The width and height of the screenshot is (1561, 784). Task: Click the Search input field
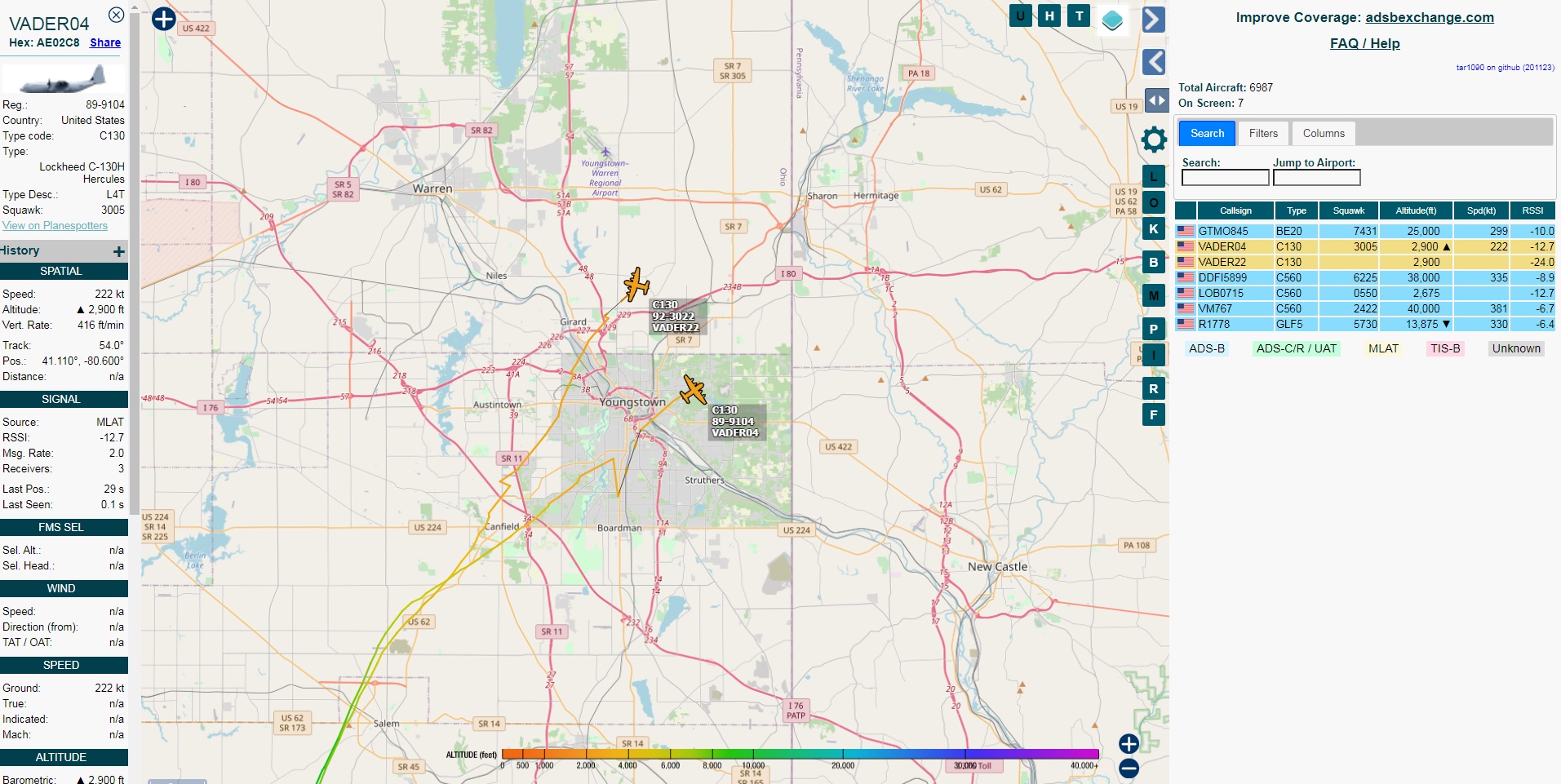tap(1225, 178)
